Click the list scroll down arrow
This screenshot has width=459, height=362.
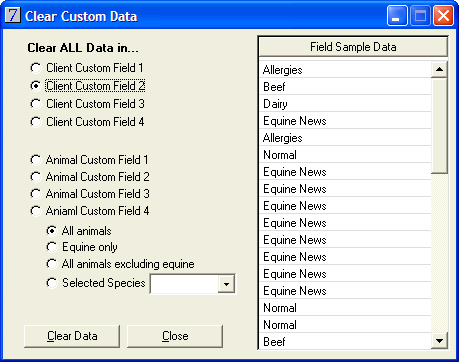pyautogui.click(x=439, y=341)
